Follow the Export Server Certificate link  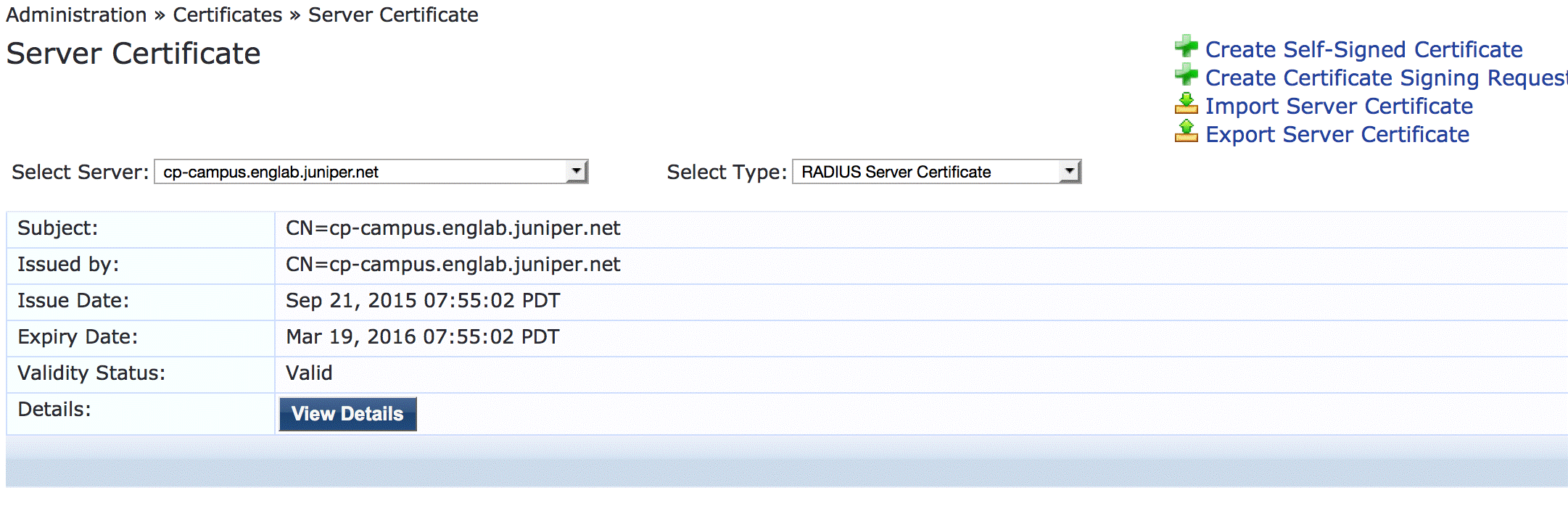point(1337,134)
